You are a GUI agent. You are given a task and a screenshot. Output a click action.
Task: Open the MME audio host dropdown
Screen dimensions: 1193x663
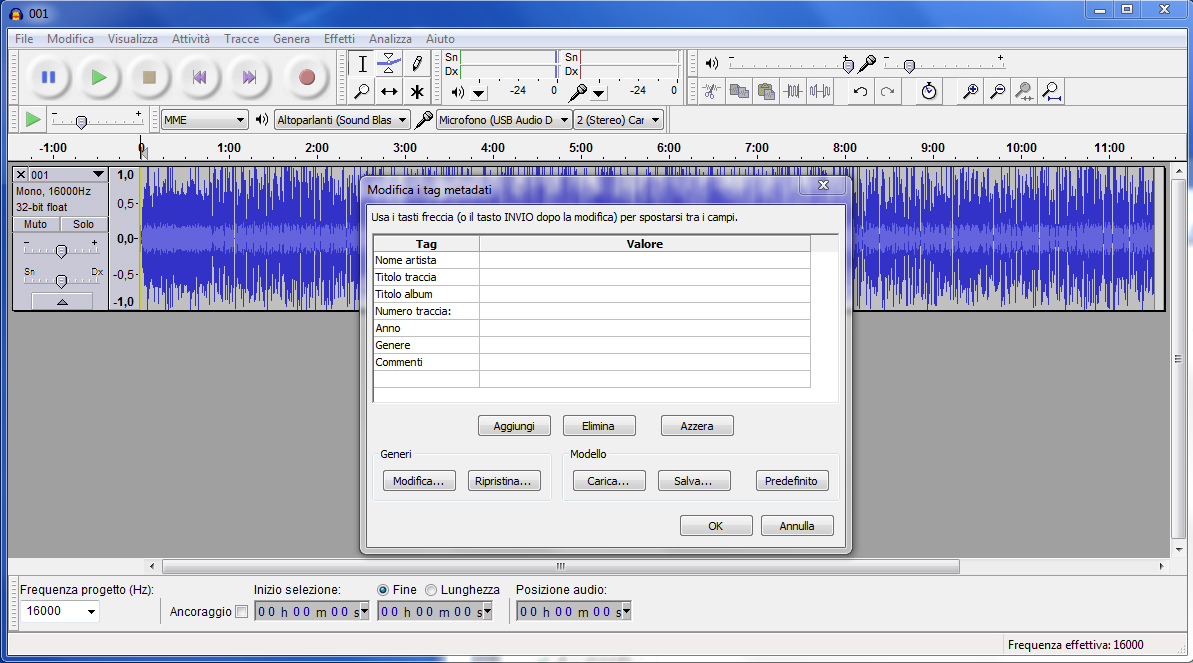(205, 120)
